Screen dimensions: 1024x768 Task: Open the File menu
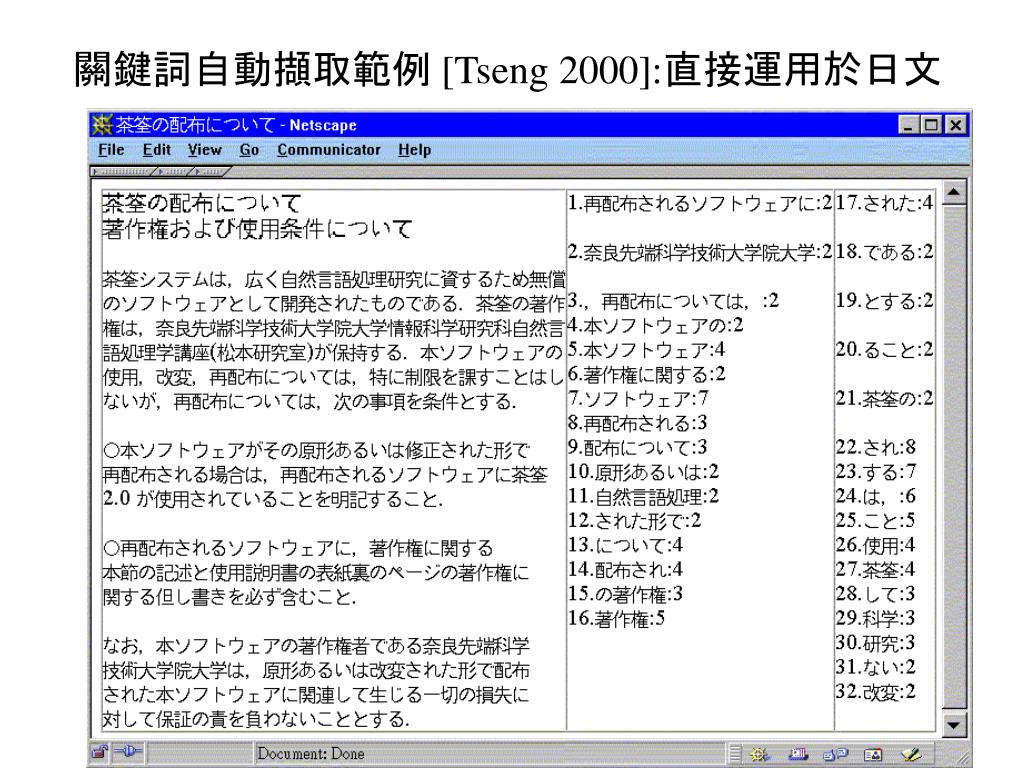click(111, 150)
